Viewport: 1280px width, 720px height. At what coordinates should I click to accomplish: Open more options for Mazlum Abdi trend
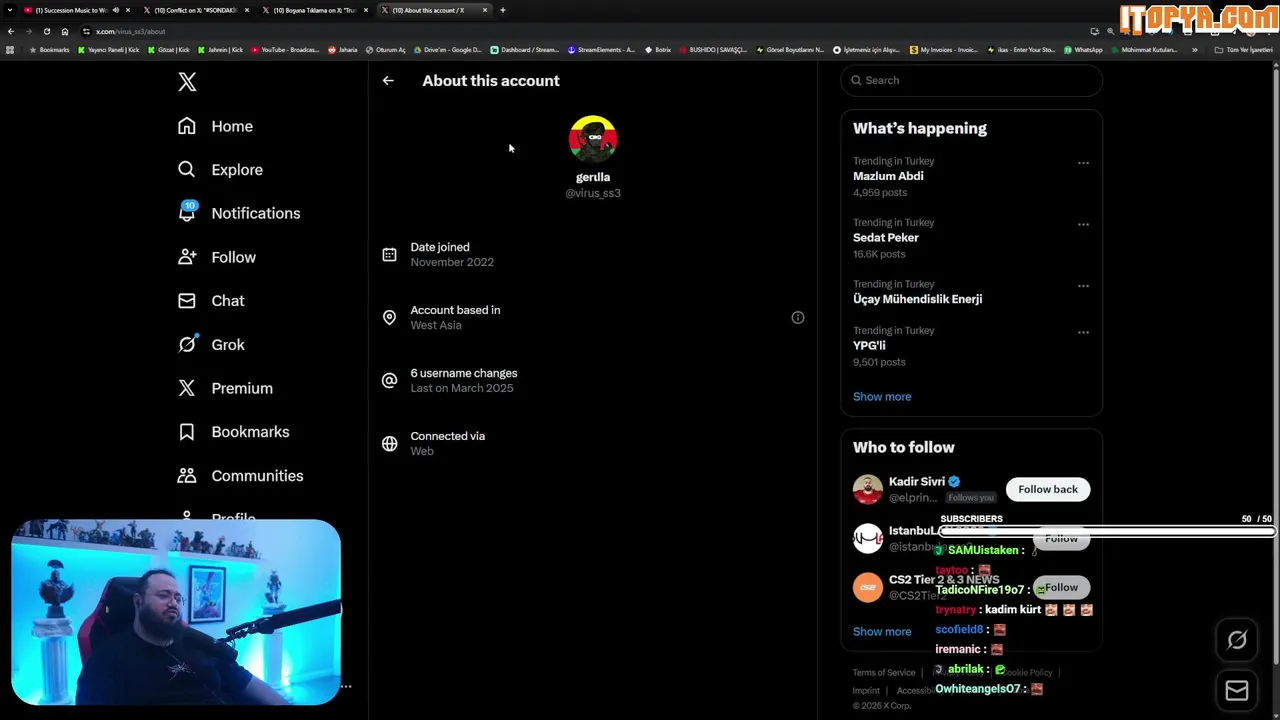pos(1083,163)
